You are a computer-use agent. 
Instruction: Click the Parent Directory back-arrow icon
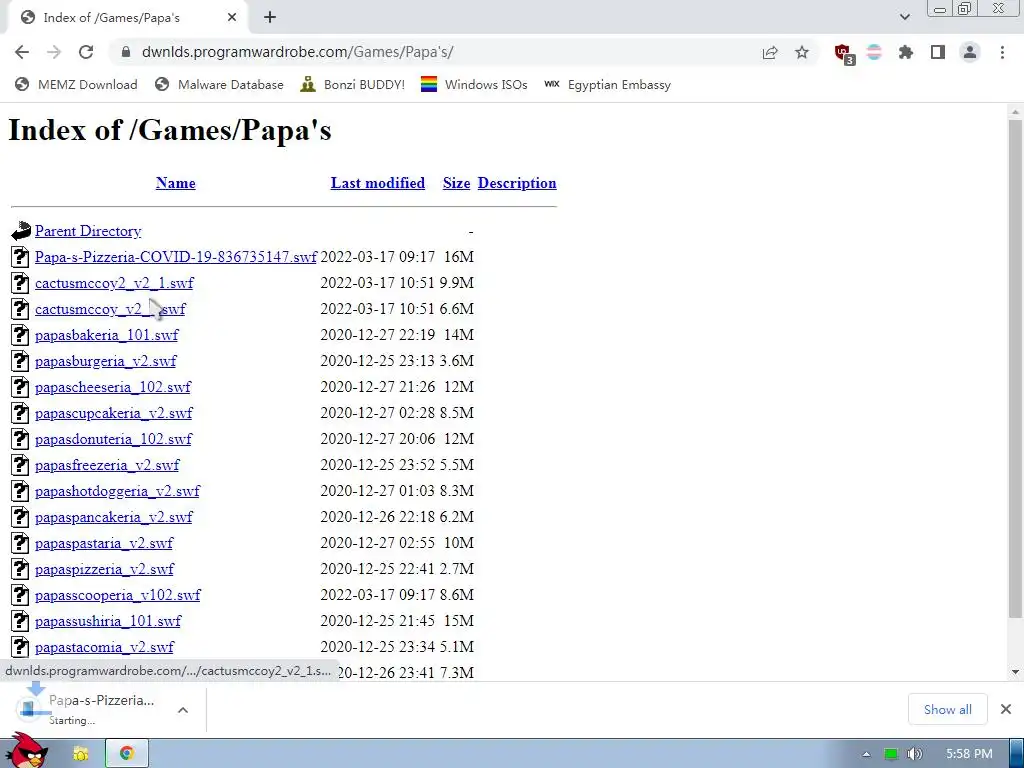pos(21,231)
